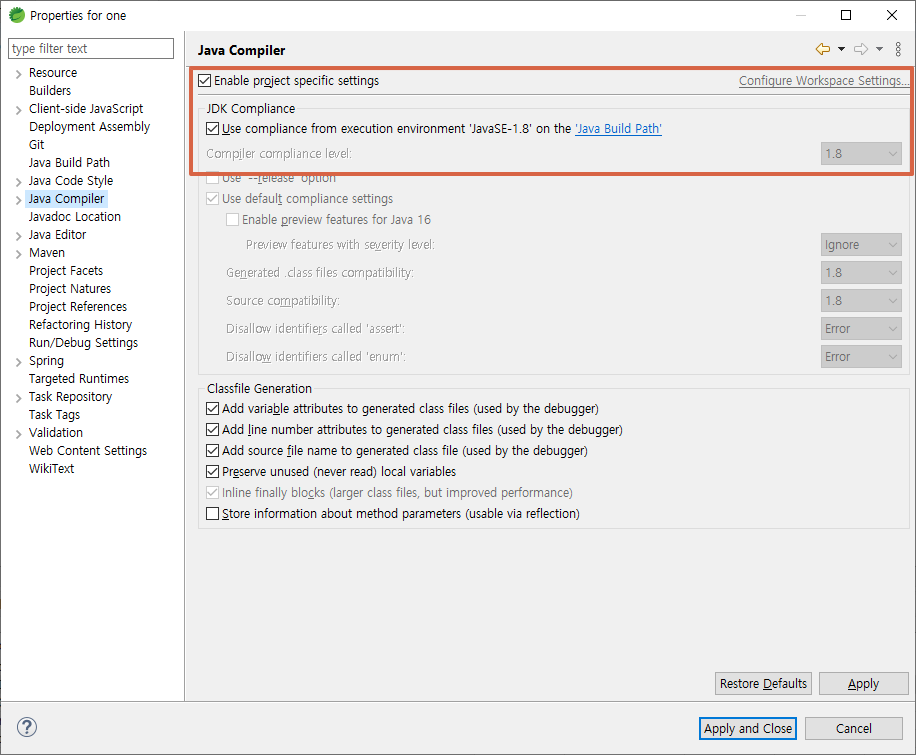Image resolution: width=916 pixels, height=755 pixels.
Task: Expand the Client-side JavaScript node
Action: tap(18, 110)
